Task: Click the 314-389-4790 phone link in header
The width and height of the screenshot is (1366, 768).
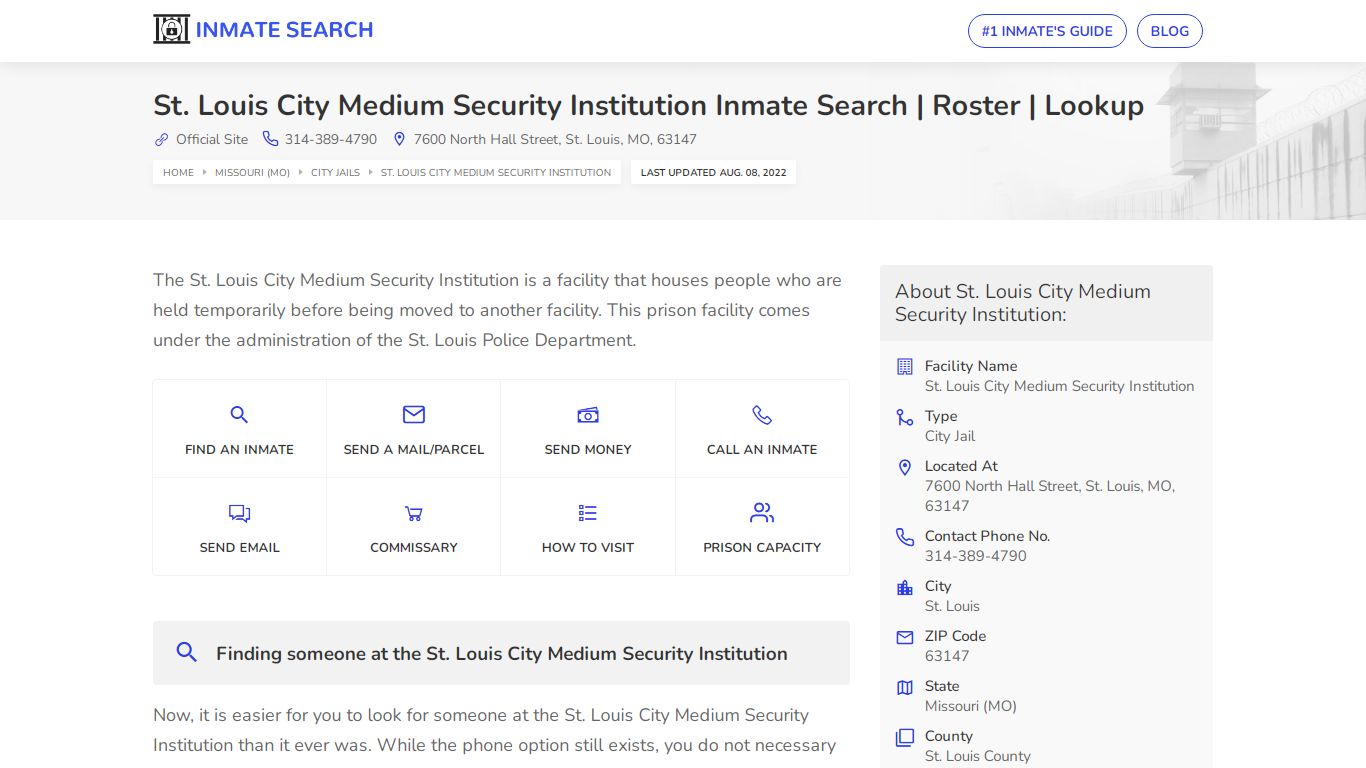Action: 331,139
